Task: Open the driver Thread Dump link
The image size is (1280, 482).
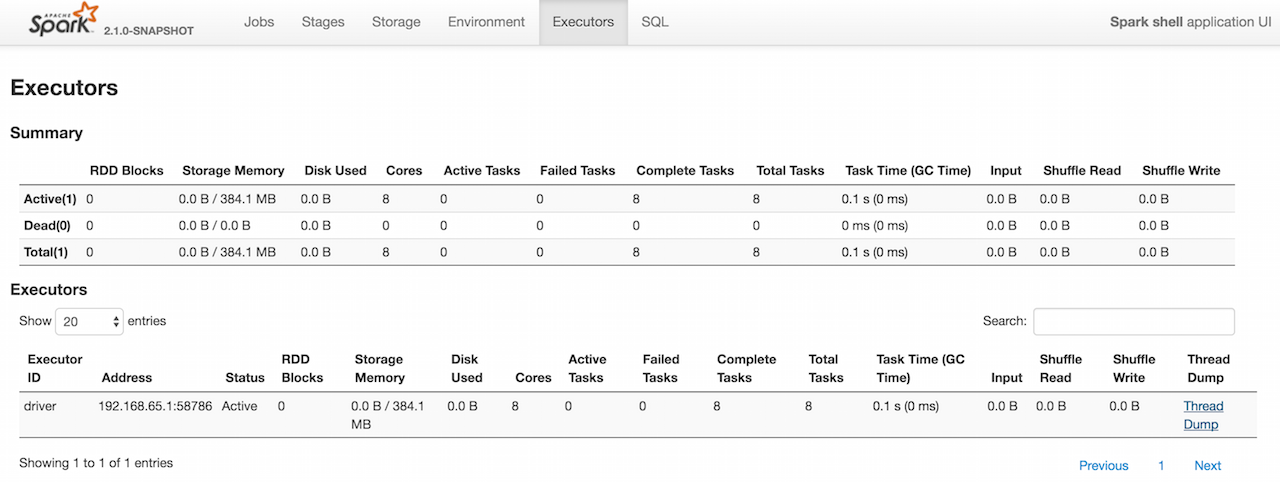Action: pyautogui.click(x=1203, y=415)
